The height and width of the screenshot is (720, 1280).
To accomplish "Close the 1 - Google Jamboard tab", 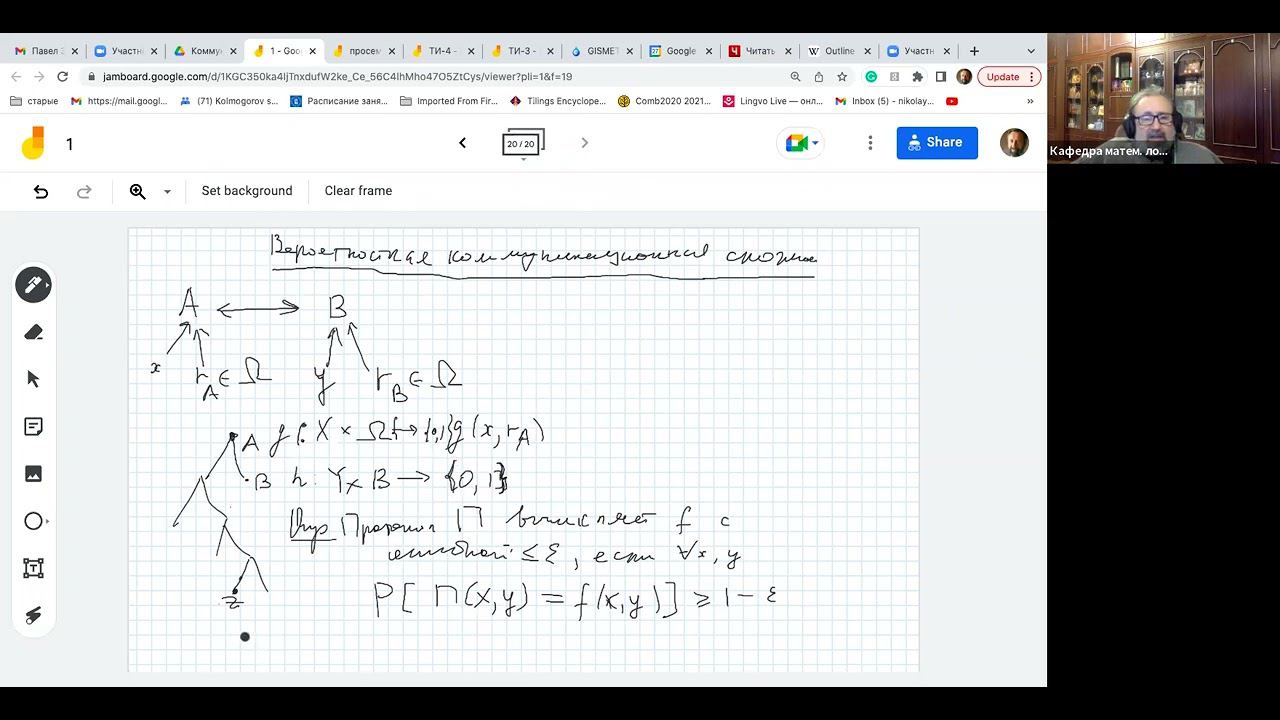I will click(313, 51).
